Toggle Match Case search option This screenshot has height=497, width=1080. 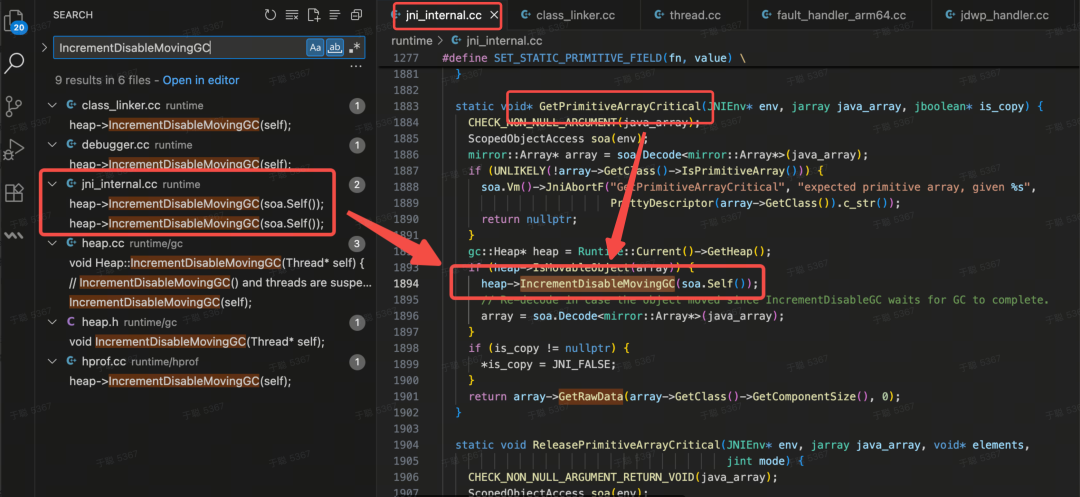pos(315,48)
